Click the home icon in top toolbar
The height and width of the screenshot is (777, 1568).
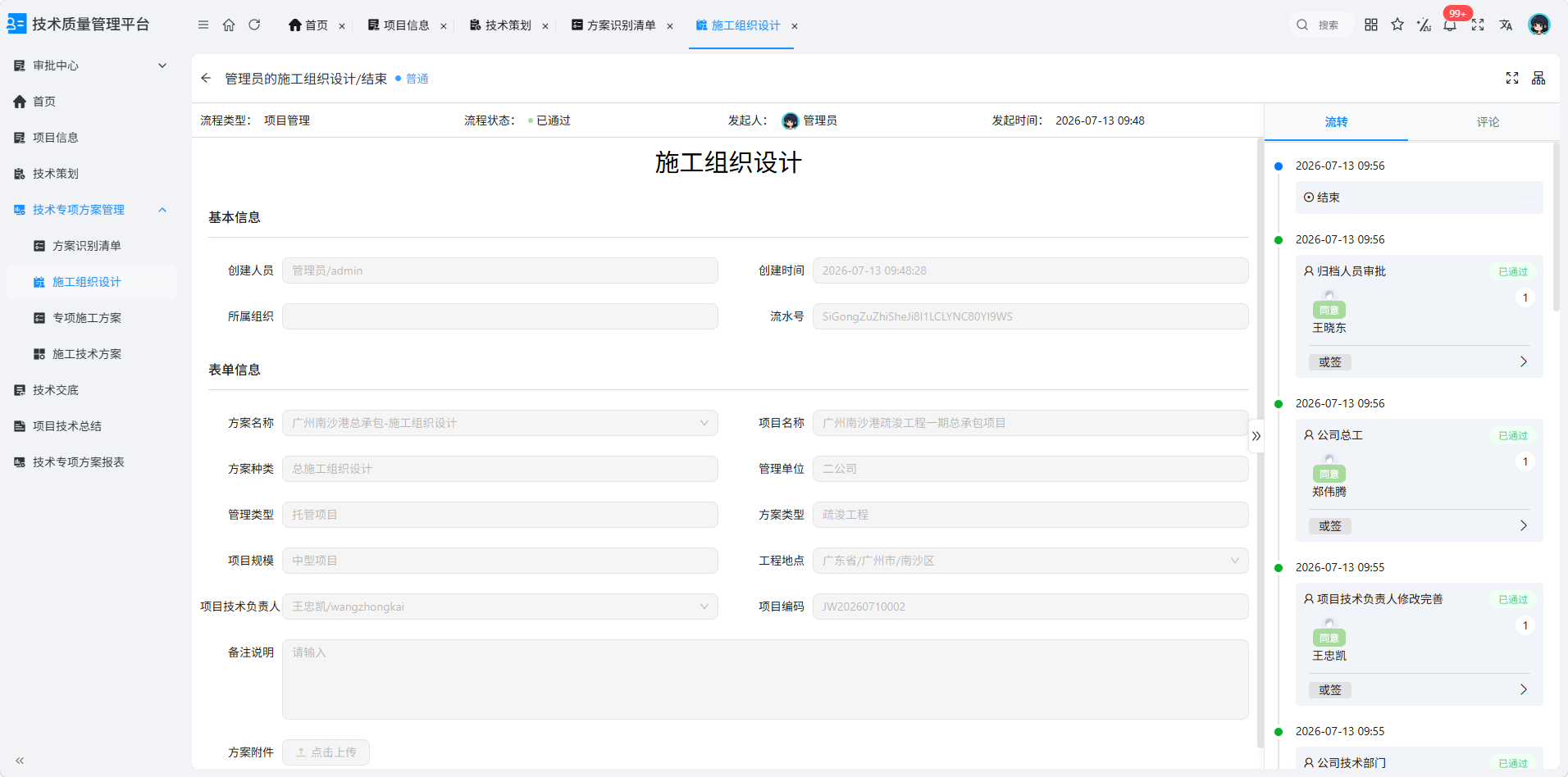point(229,25)
